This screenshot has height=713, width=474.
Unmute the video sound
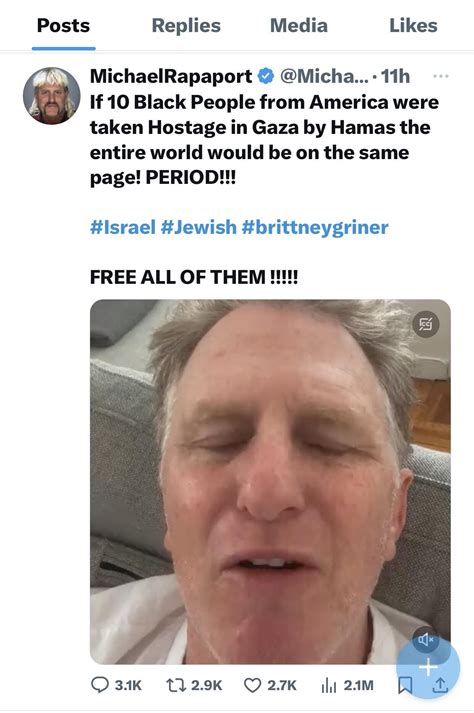(426, 640)
